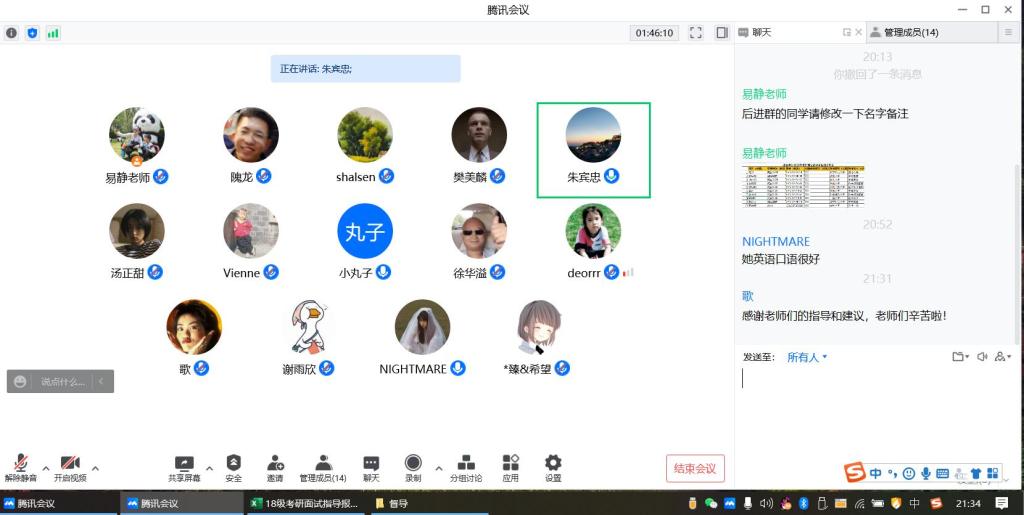Turn on camera via 开启视频
This screenshot has height=515, width=1024.
click(x=70, y=464)
